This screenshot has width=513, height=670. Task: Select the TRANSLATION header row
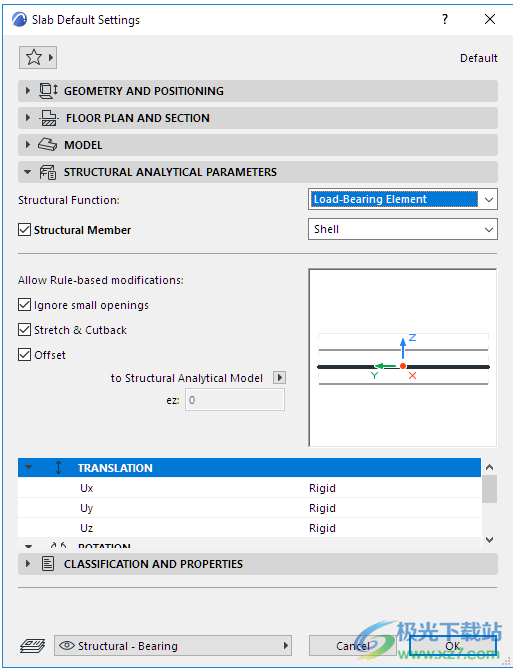(249, 467)
